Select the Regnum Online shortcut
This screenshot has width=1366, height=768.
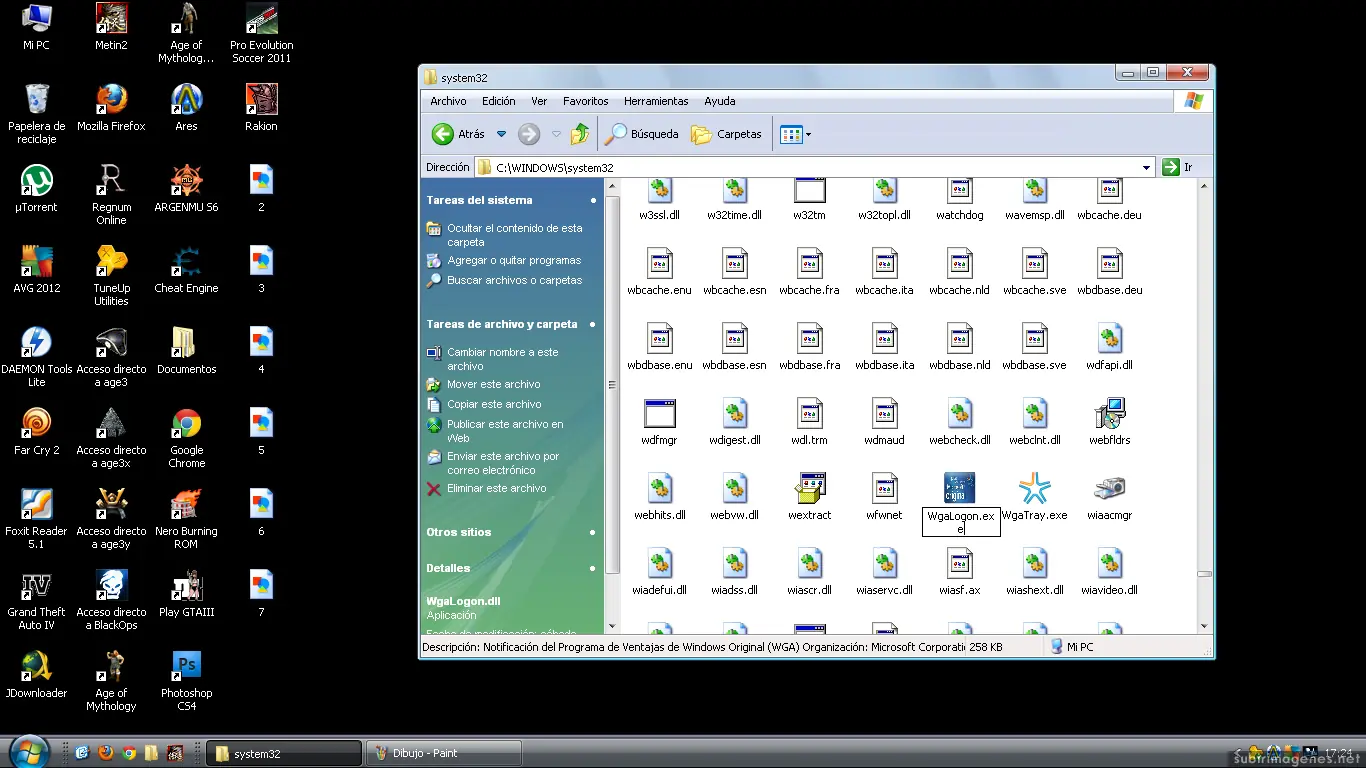pyautogui.click(x=111, y=195)
